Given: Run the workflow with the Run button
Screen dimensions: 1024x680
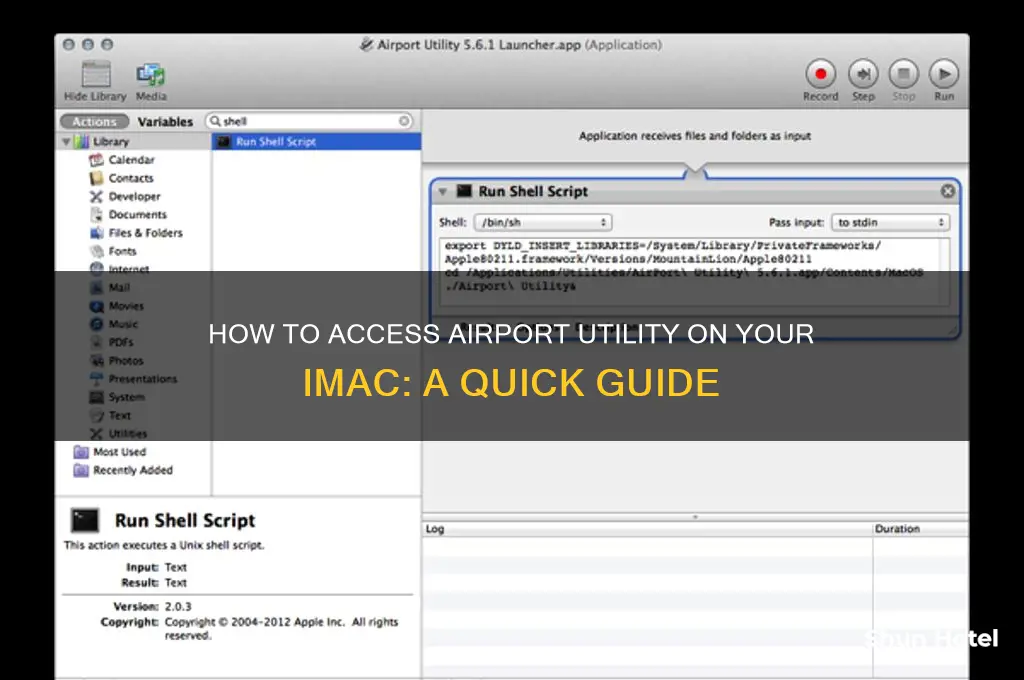Looking at the screenshot, I should tap(944, 74).
